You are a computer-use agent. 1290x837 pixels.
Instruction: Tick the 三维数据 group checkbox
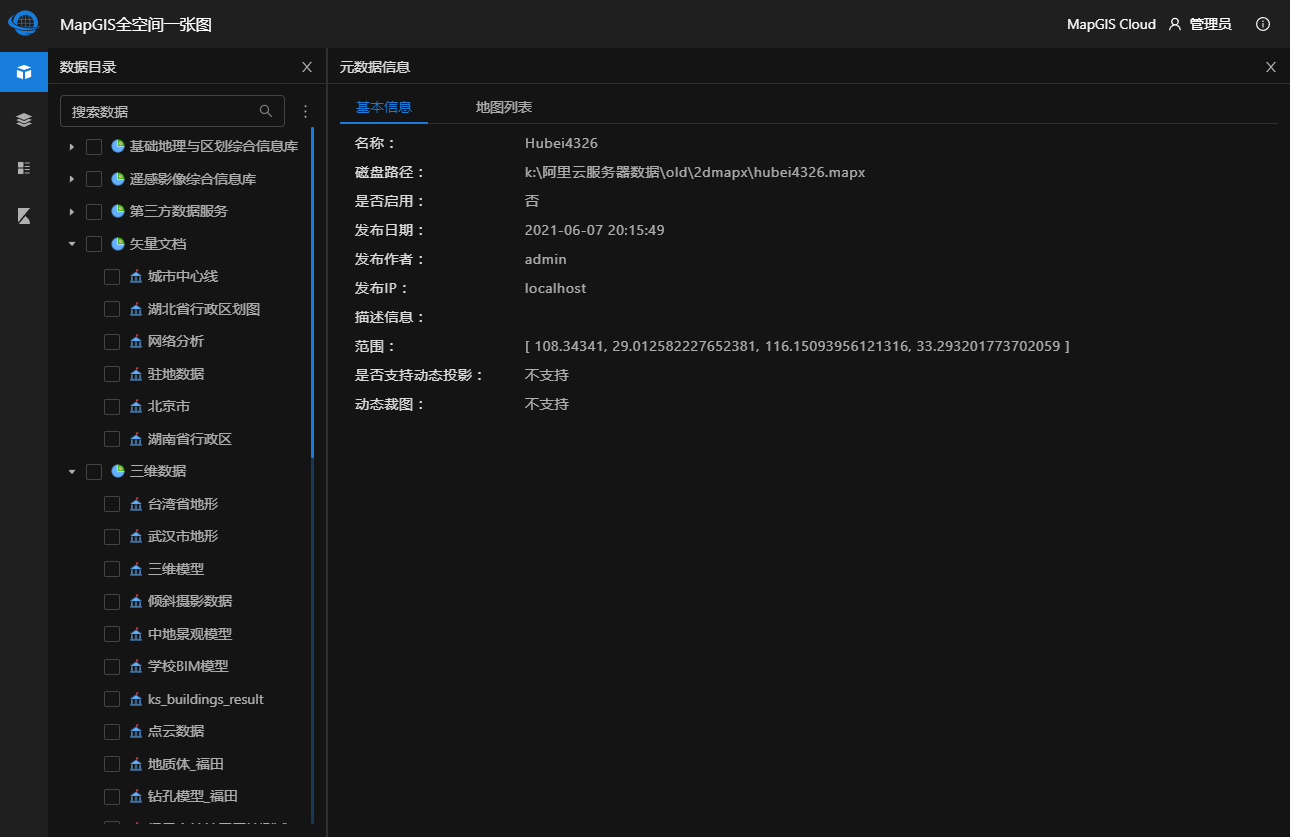tap(94, 471)
